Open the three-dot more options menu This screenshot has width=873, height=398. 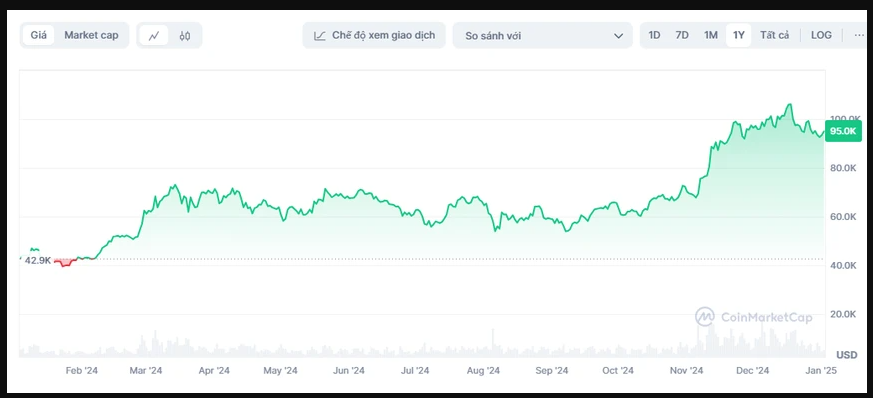(859, 36)
